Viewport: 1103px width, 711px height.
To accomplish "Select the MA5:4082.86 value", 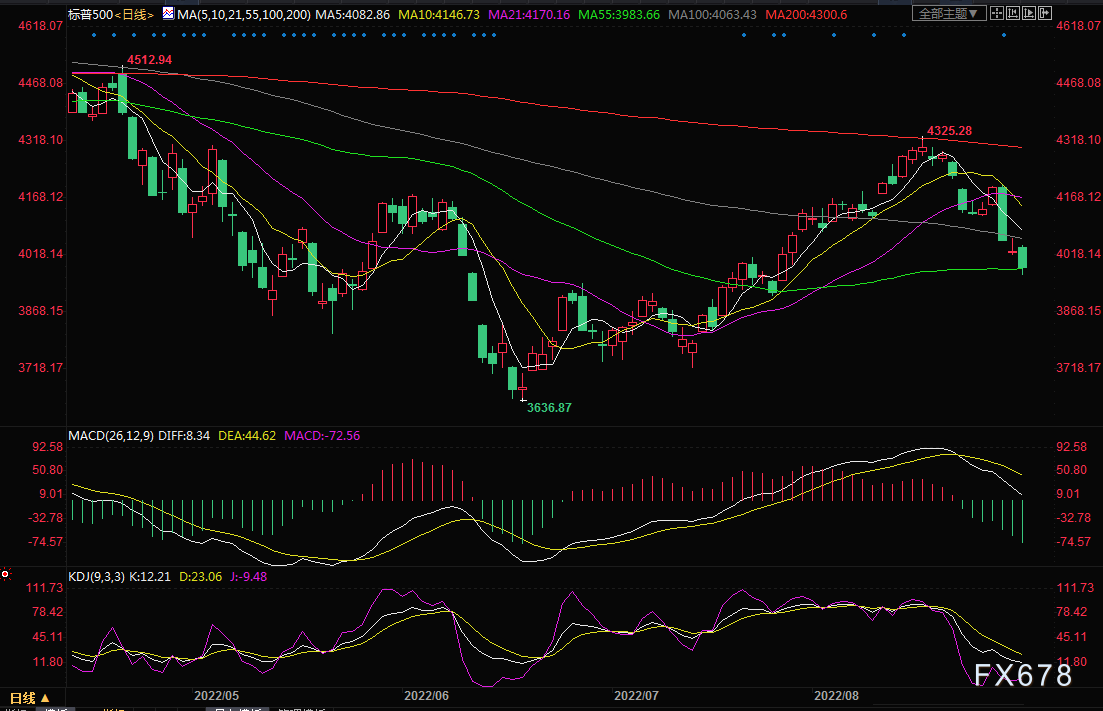I will pos(352,14).
